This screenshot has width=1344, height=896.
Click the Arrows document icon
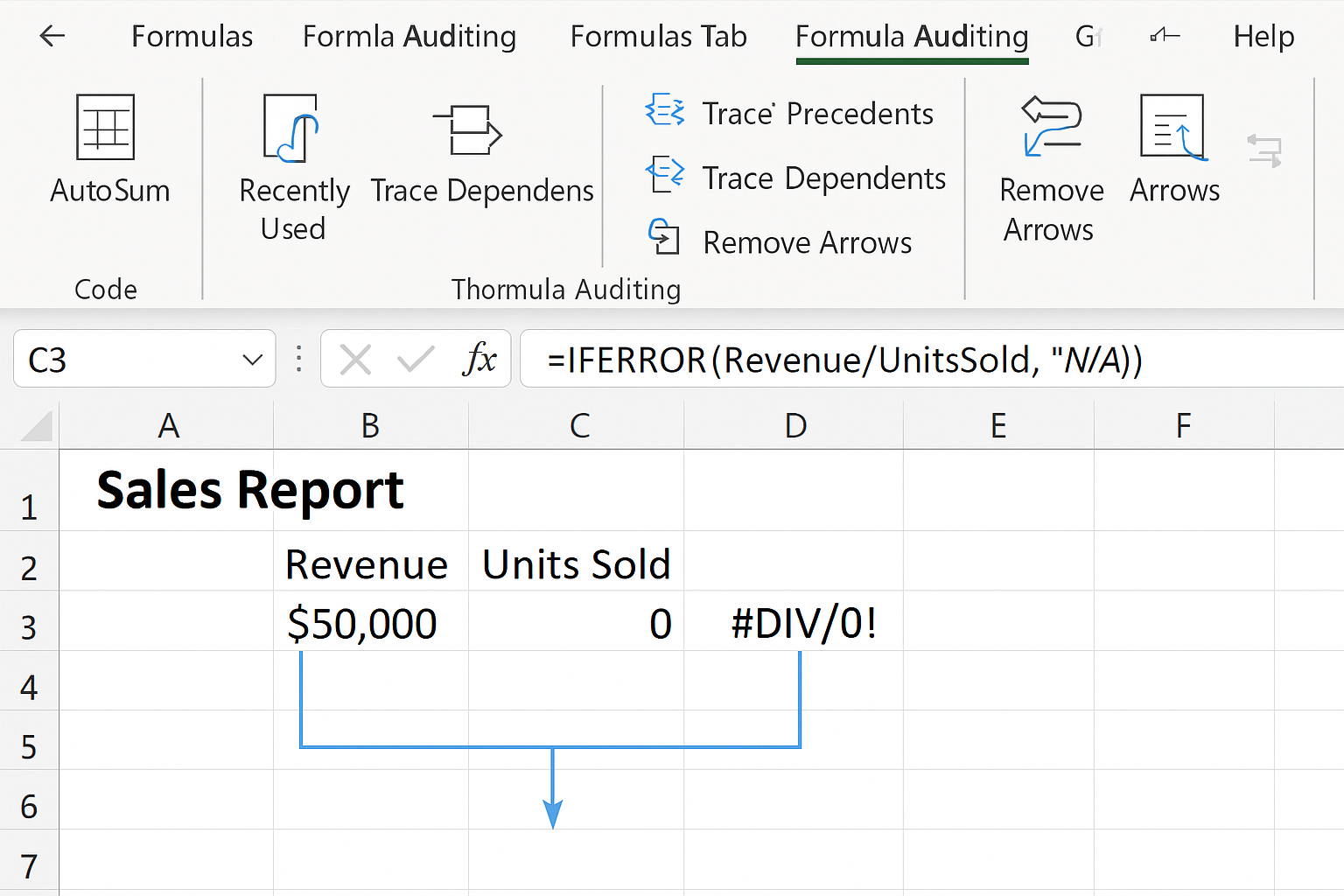tap(1173, 128)
